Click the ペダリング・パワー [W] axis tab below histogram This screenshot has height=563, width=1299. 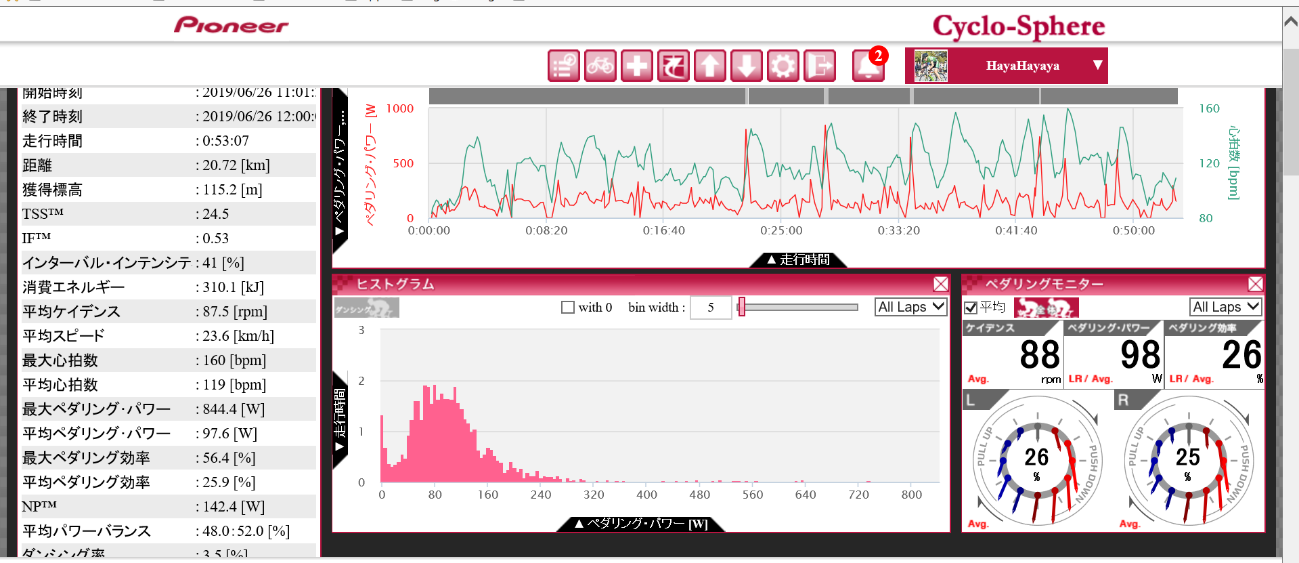coord(638,523)
